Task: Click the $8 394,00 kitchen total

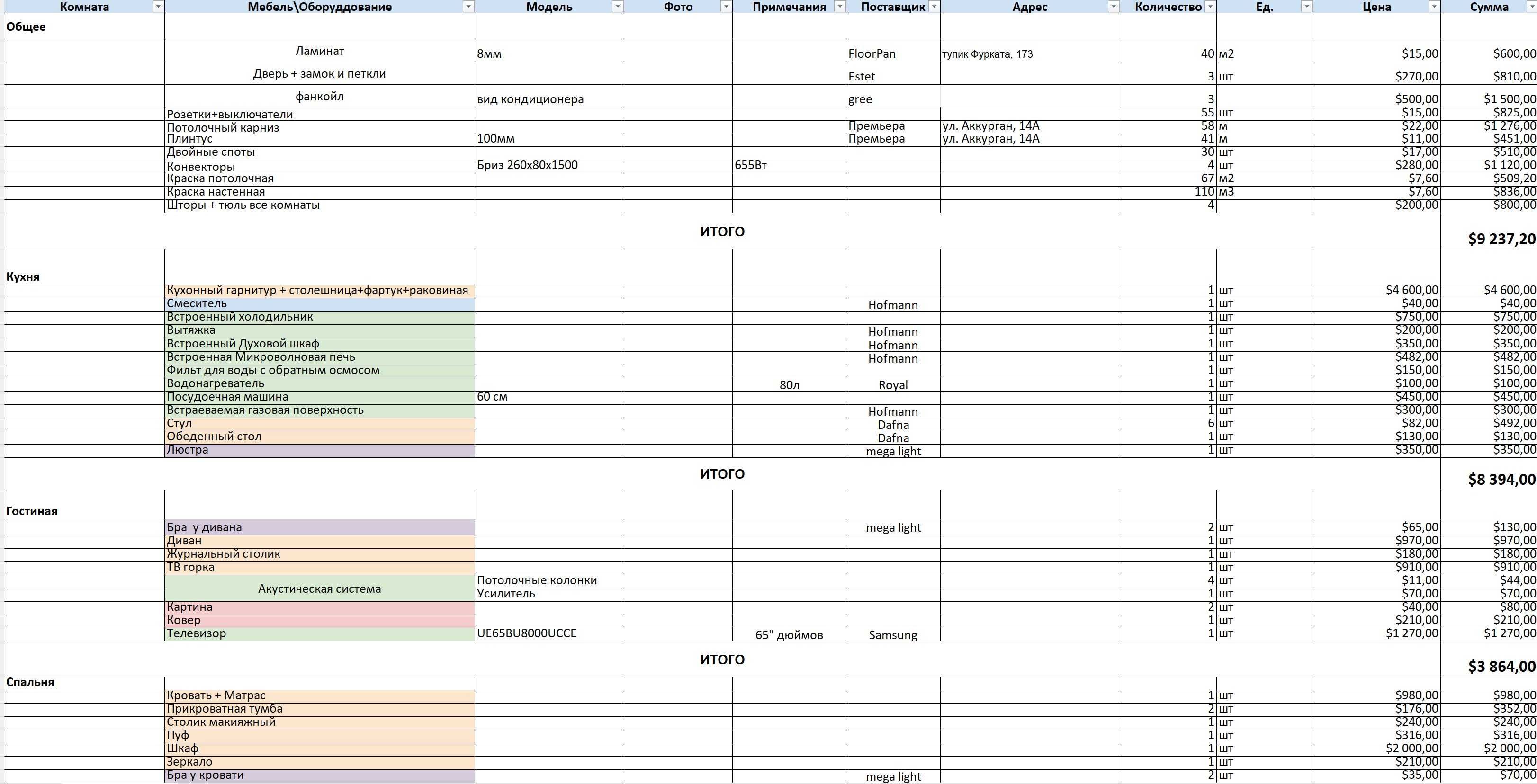Action: 1489,474
